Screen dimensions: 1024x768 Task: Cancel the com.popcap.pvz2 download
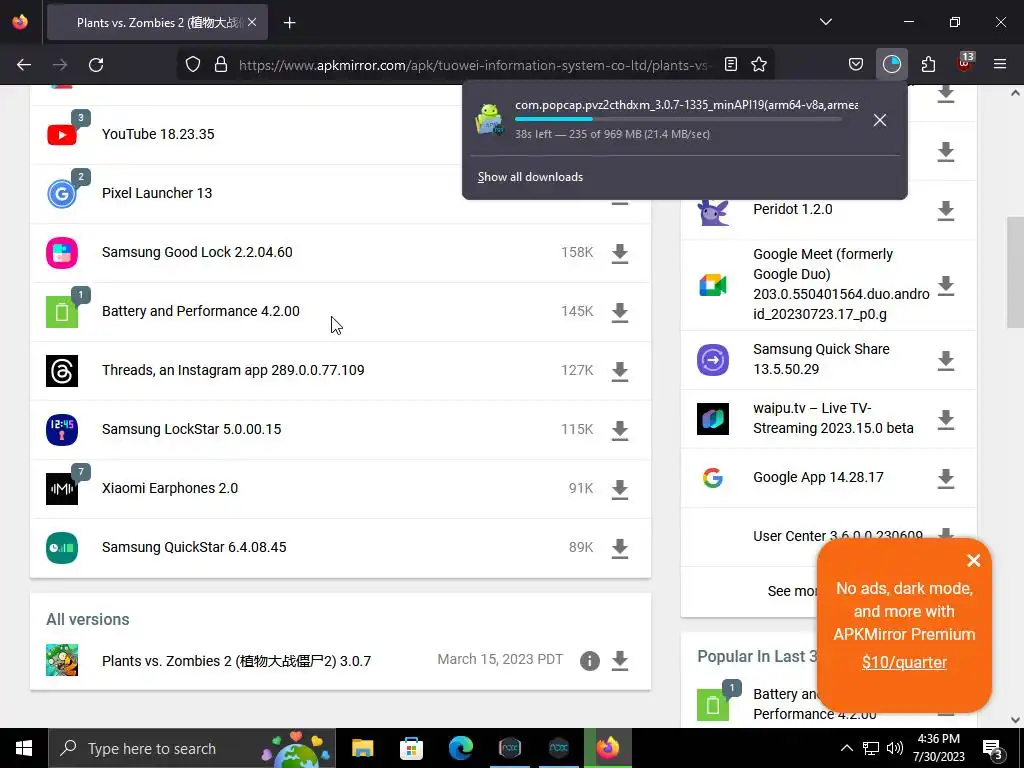(x=880, y=120)
